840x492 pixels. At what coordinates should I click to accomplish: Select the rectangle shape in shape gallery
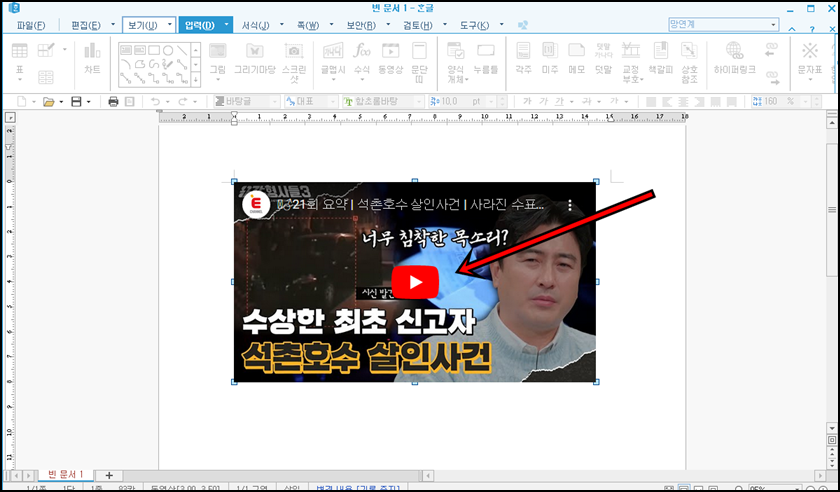pos(154,50)
